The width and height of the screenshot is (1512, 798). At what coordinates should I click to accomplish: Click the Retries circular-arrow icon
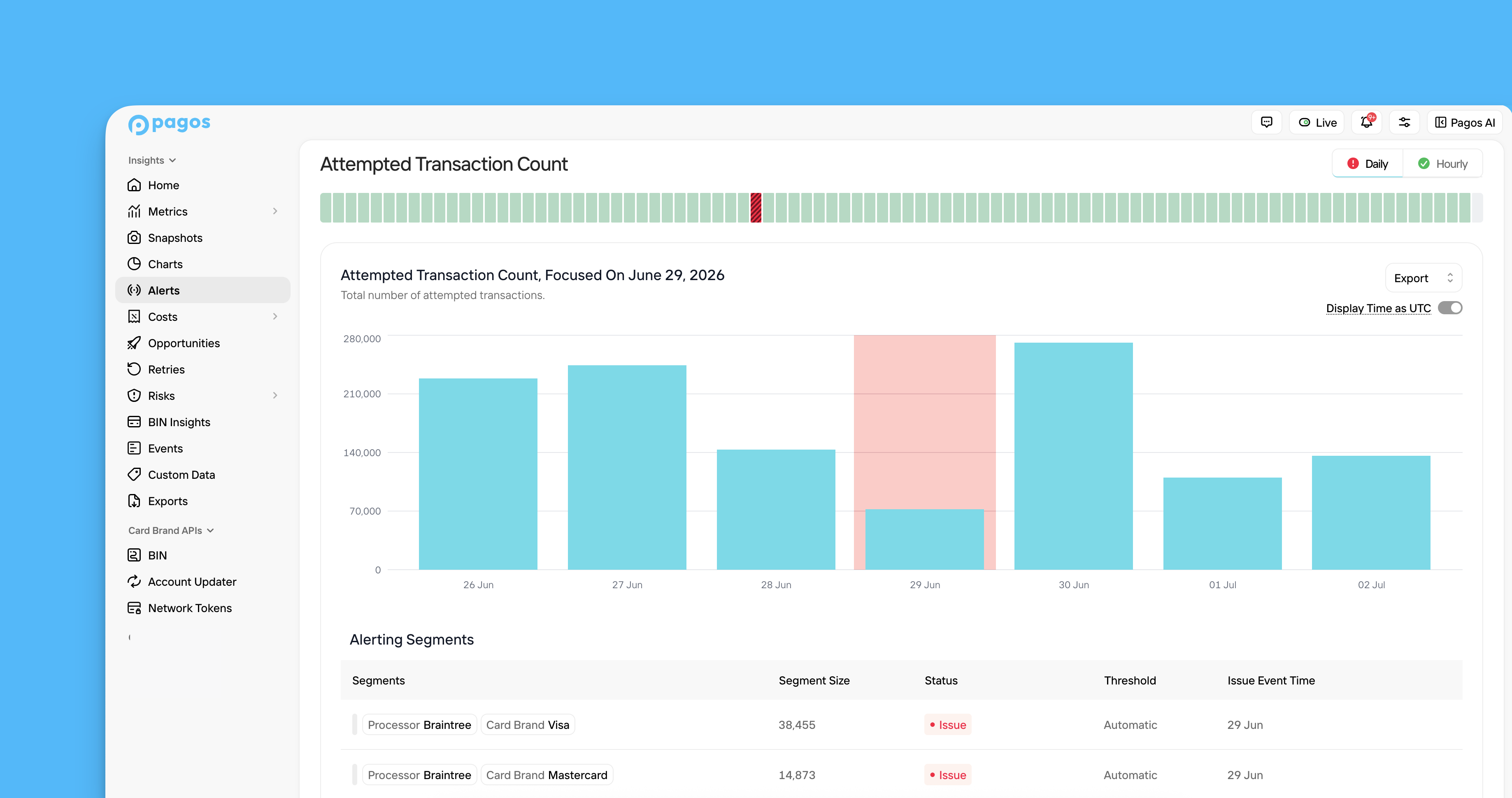134,369
